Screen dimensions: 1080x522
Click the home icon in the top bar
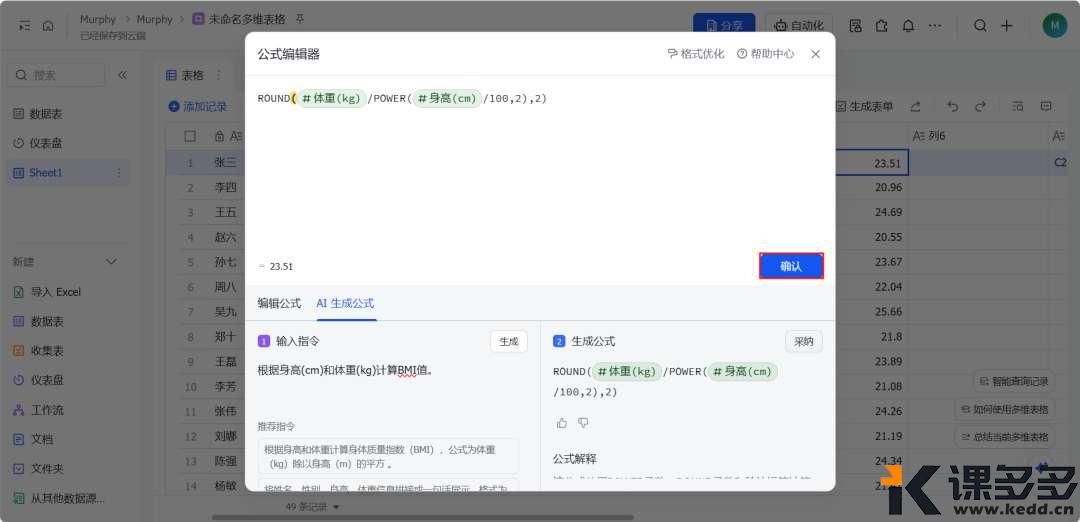tap(48, 25)
